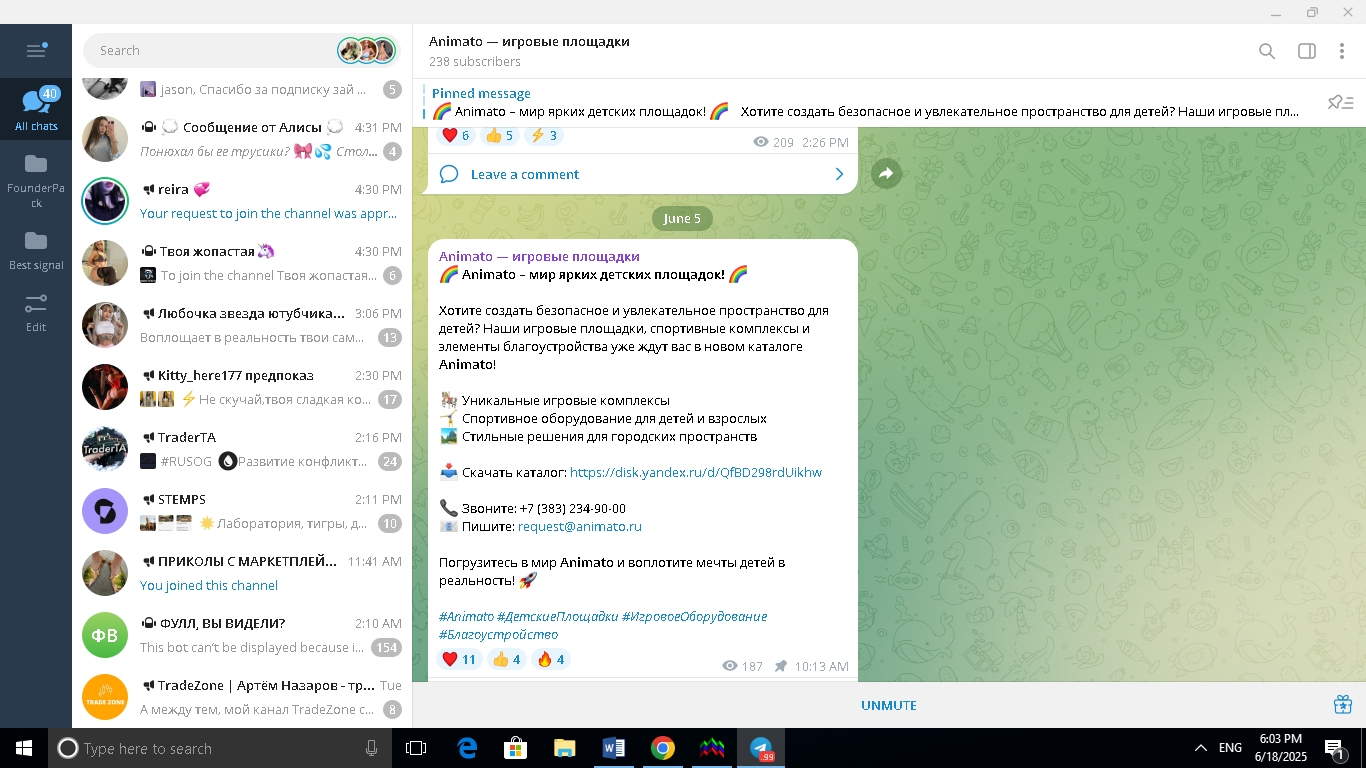Open the reira chat
1366x768 pixels.
click(x=242, y=201)
